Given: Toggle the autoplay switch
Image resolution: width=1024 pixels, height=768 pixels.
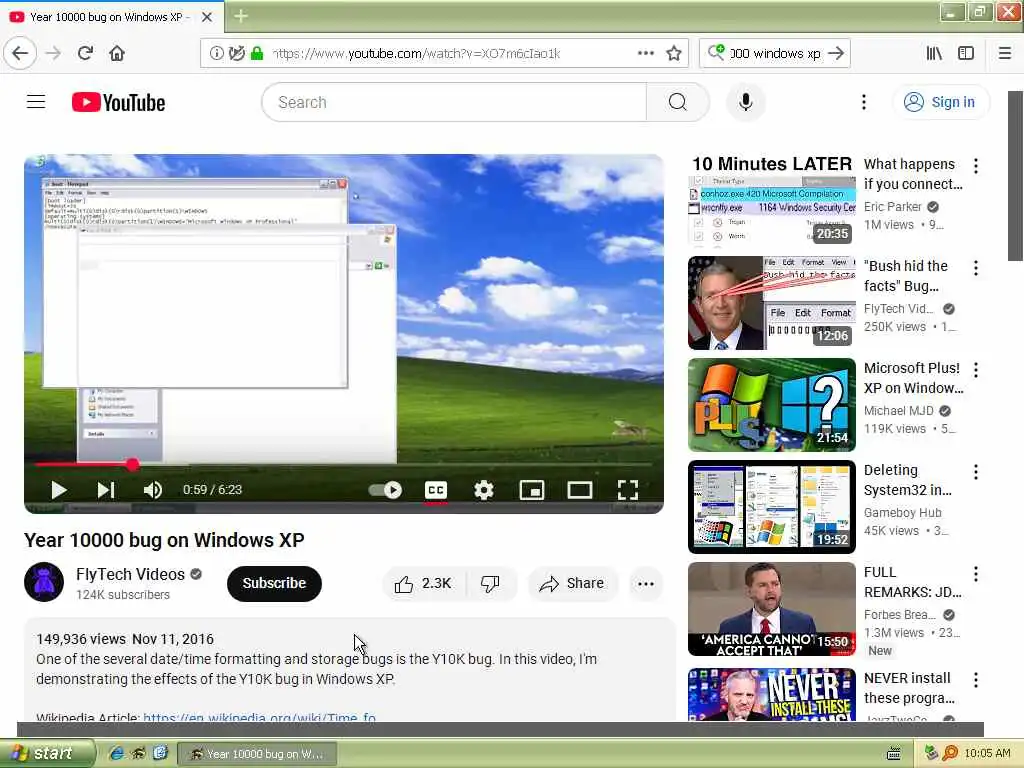Looking at the screenshot, I should point(385,490).
